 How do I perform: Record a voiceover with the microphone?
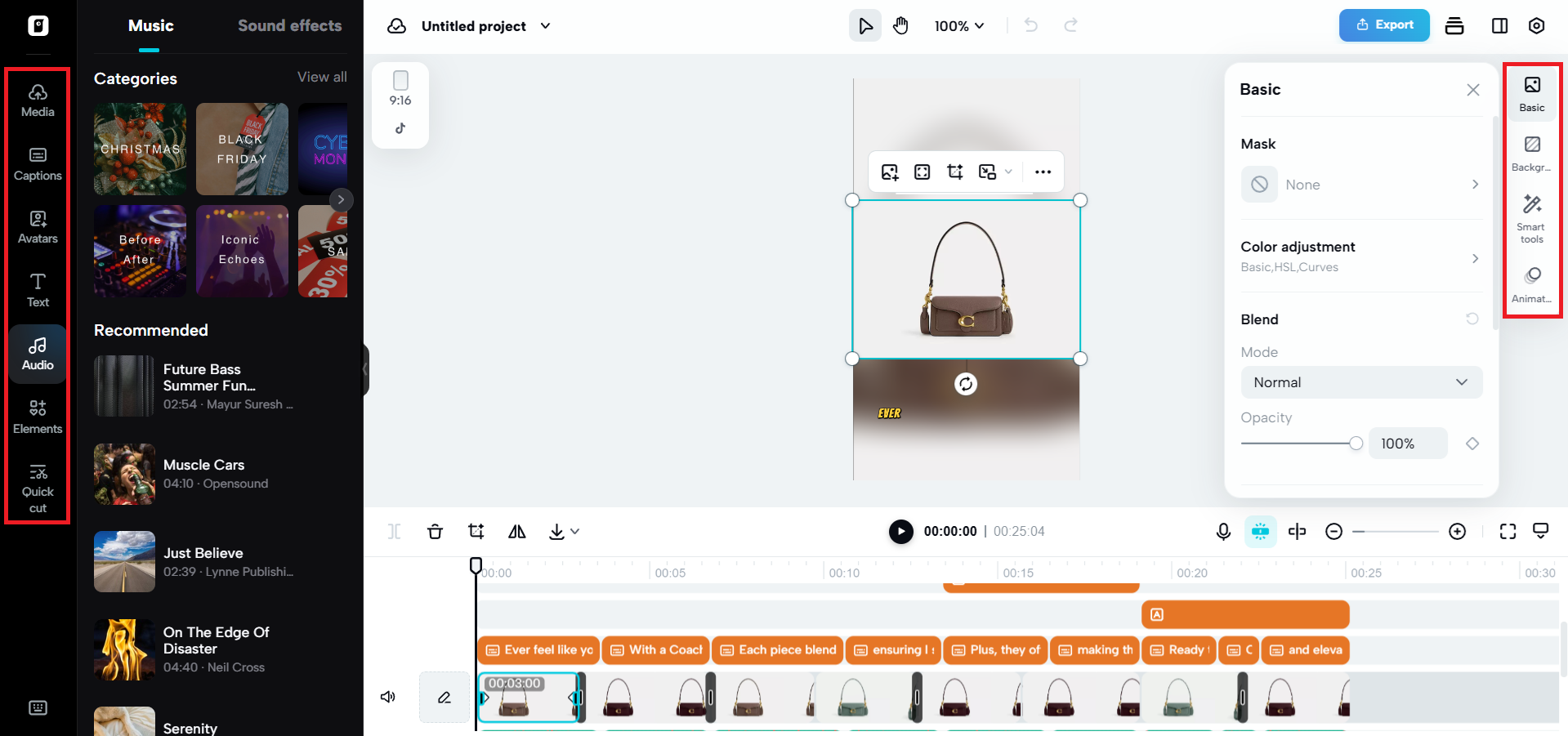pyautogui.click(x=1223, y=532)
